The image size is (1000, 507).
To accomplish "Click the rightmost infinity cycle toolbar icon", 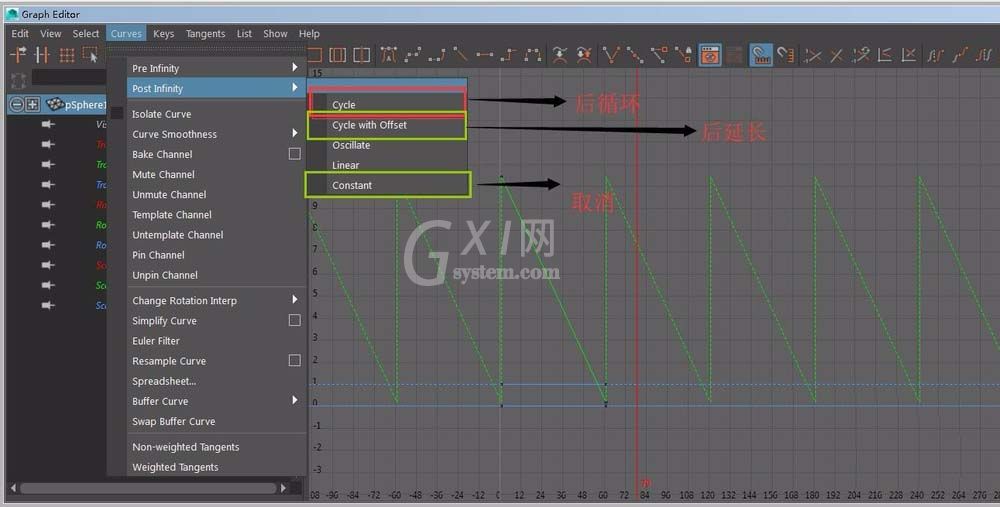I will pyautogui.click(x=984, y=55).
